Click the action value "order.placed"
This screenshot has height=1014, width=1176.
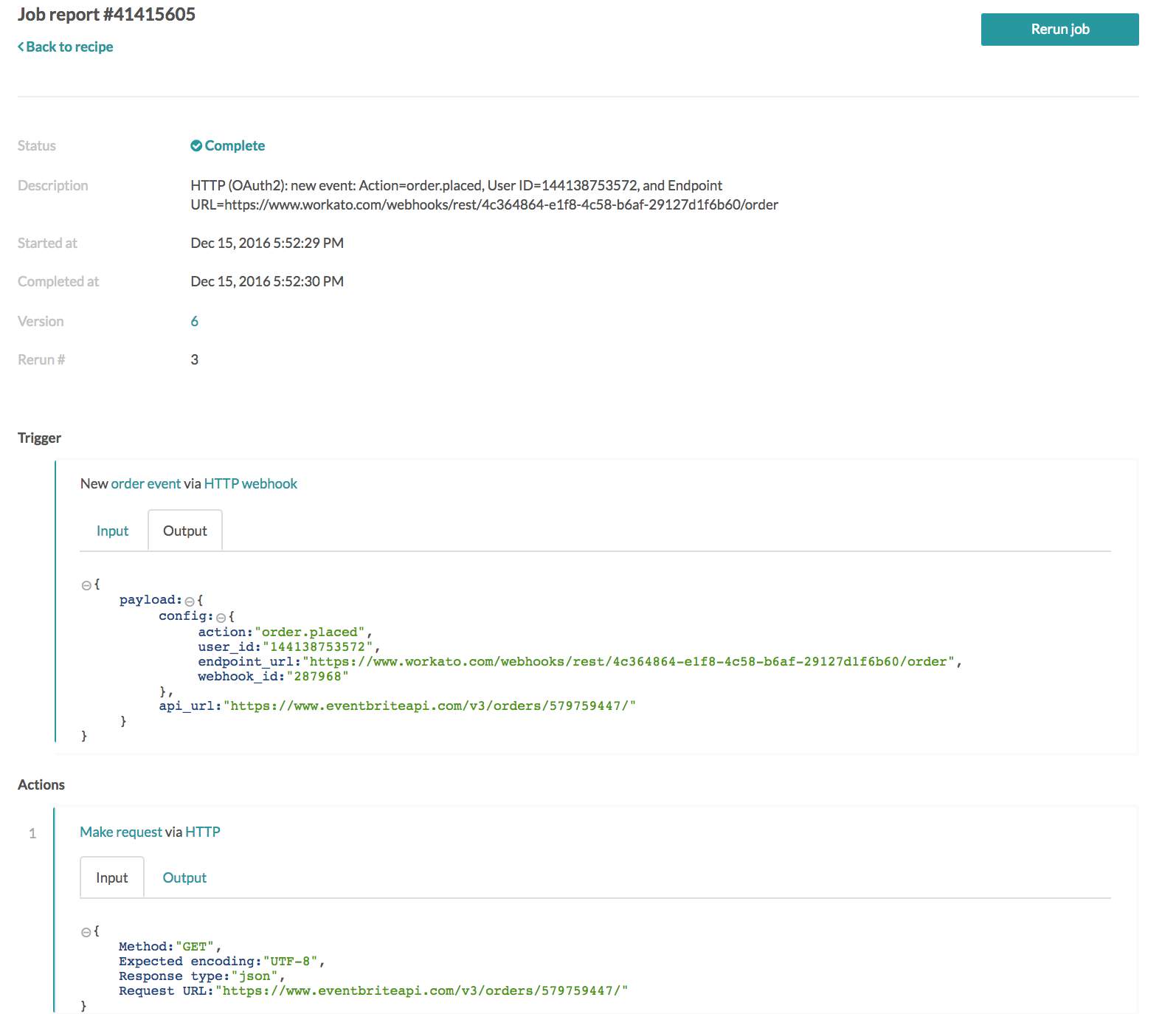(x=310, y=632)
